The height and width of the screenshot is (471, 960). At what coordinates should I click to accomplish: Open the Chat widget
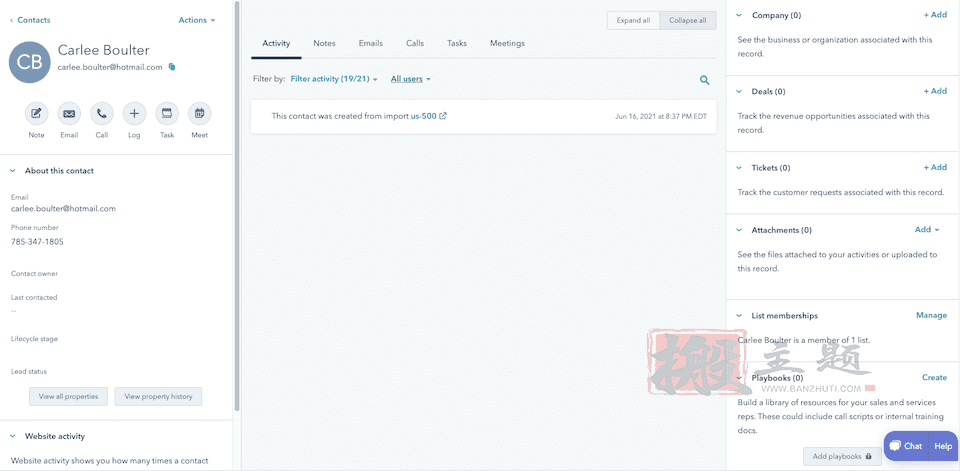point(906,446)
